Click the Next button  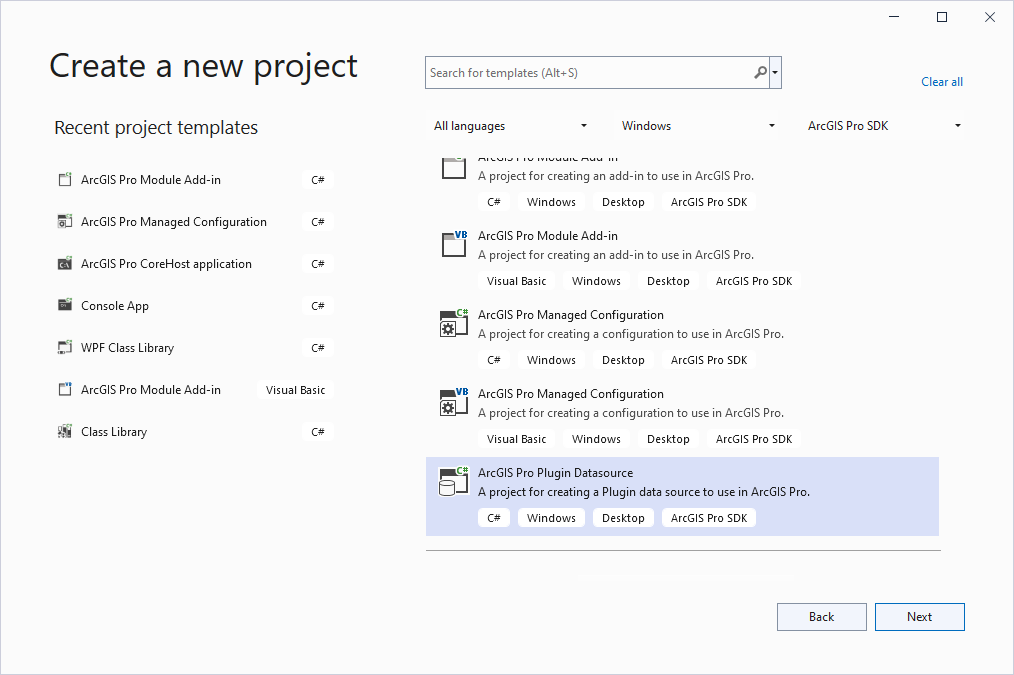pos(919,616)
